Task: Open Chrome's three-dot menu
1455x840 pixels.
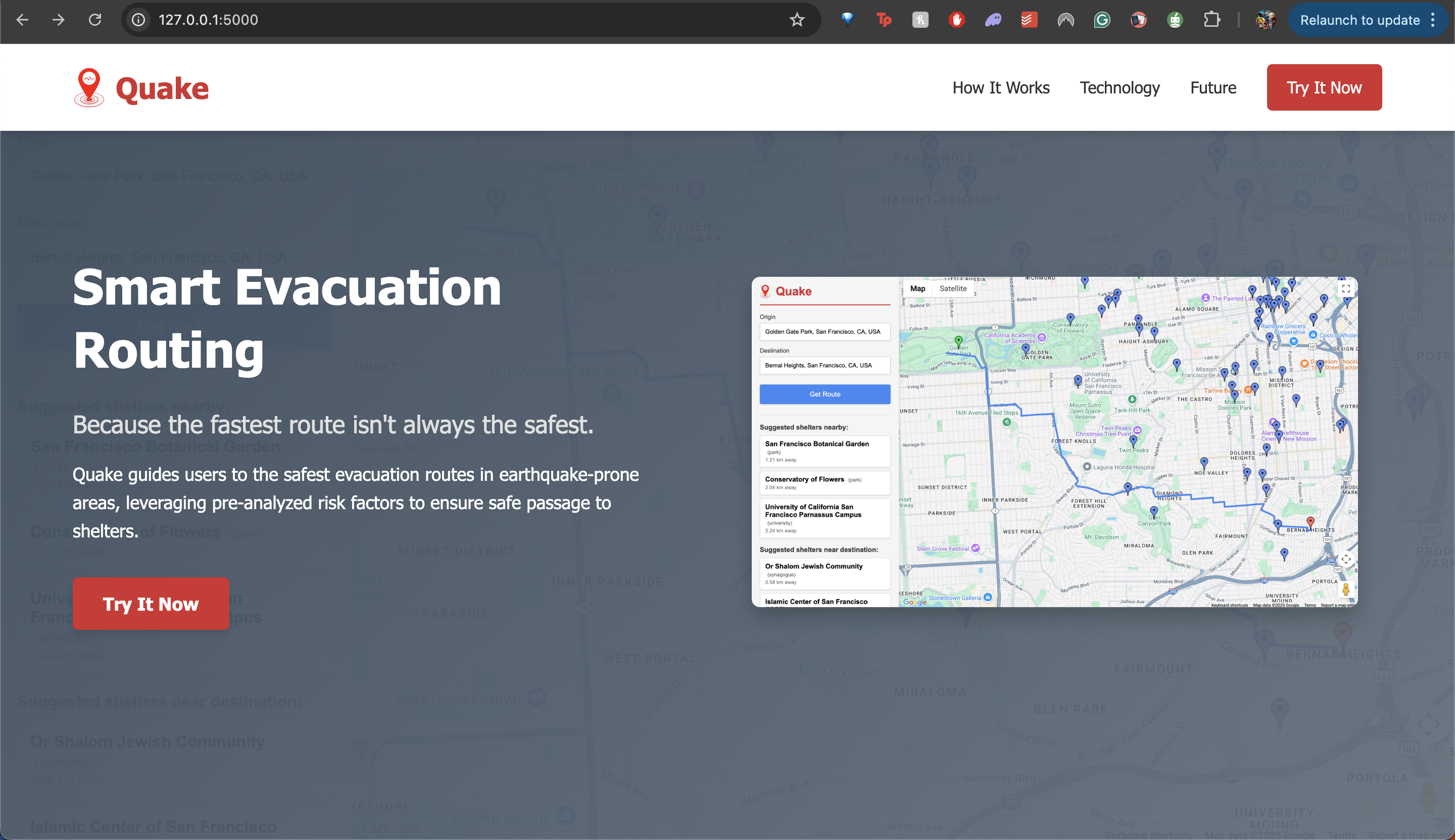Action: pyautogui.click(x=1433, y=20)
